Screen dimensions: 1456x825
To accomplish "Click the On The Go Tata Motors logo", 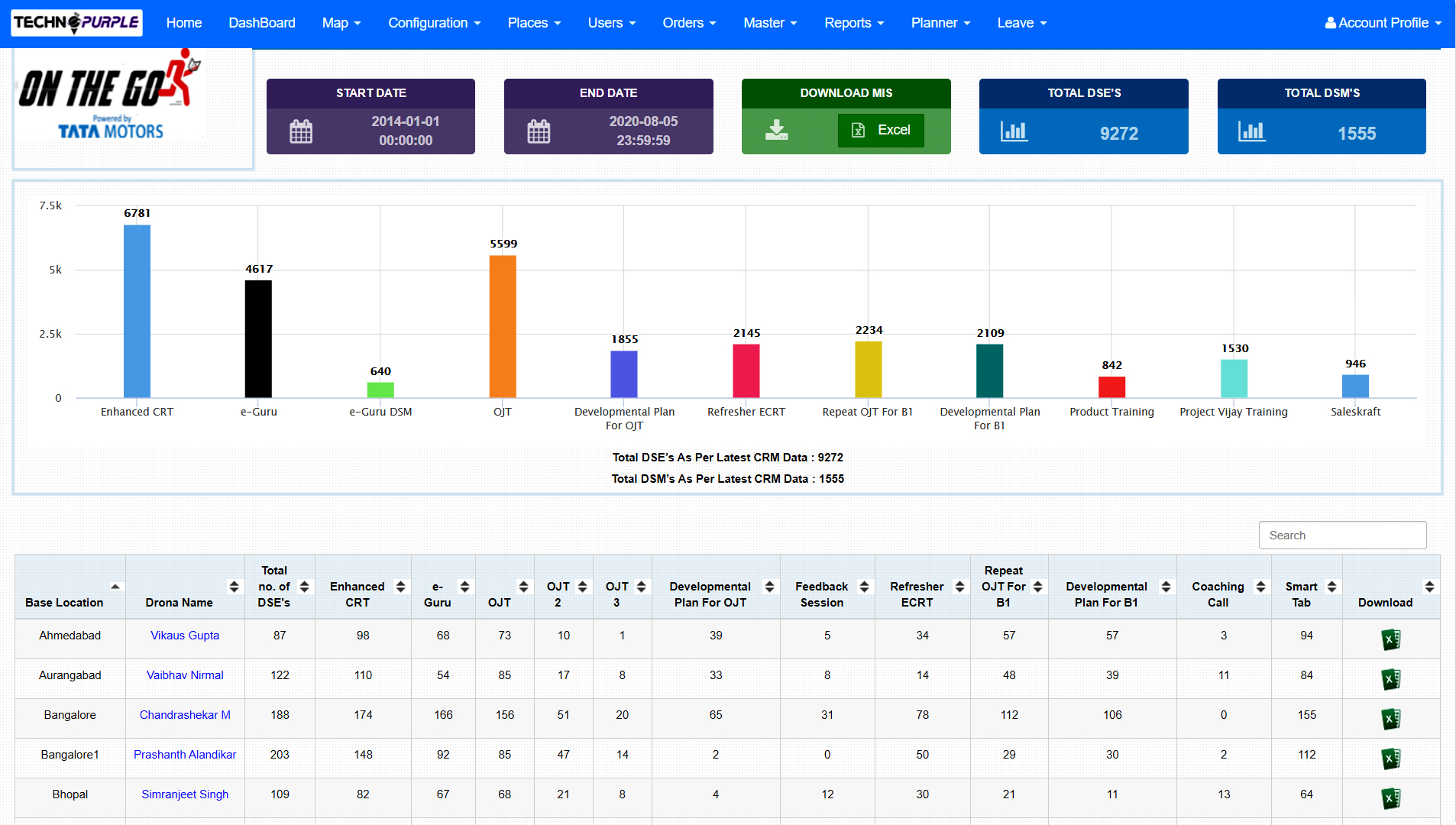I will point(111,95).
